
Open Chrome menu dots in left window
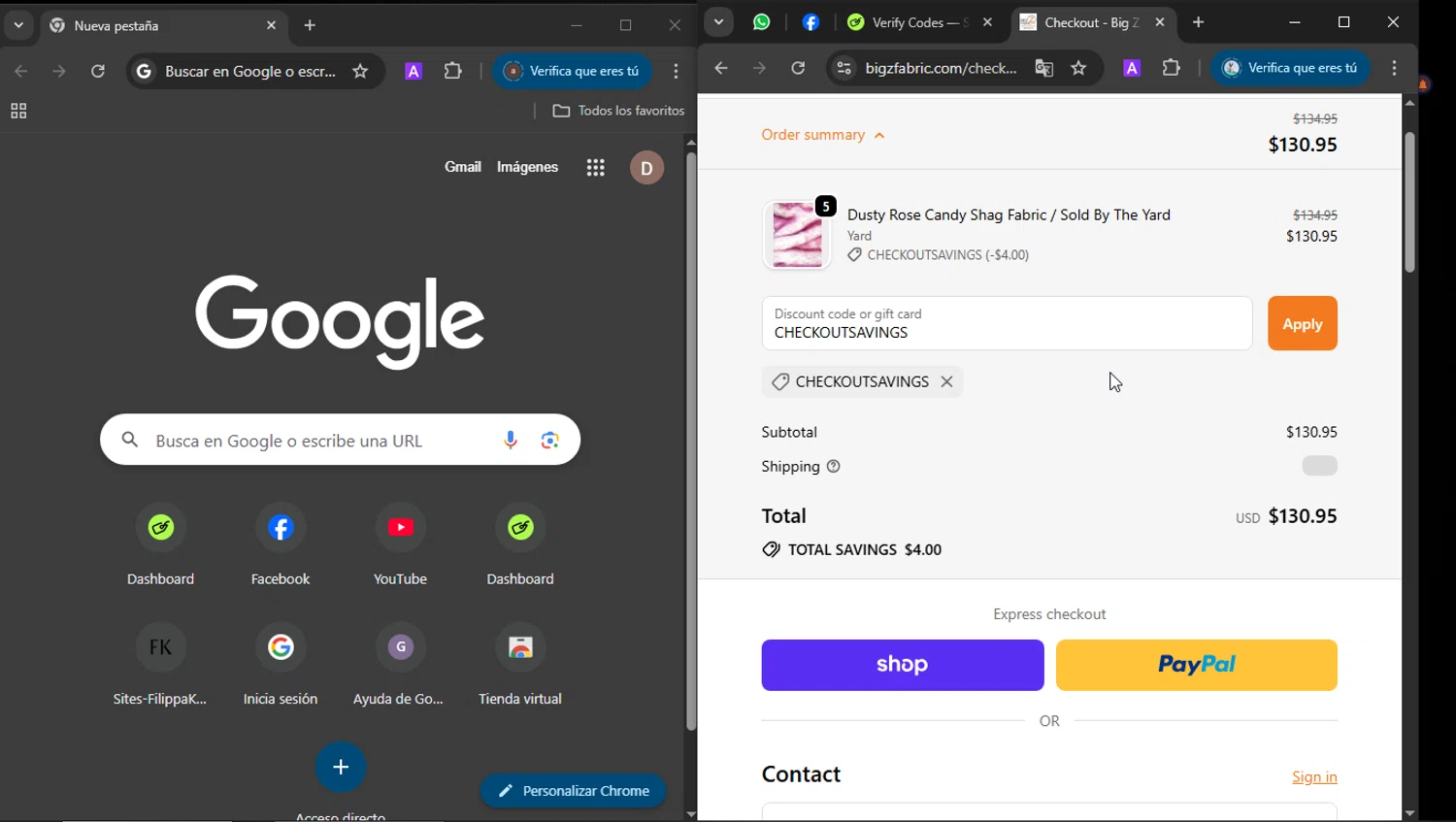pos(677,71)
